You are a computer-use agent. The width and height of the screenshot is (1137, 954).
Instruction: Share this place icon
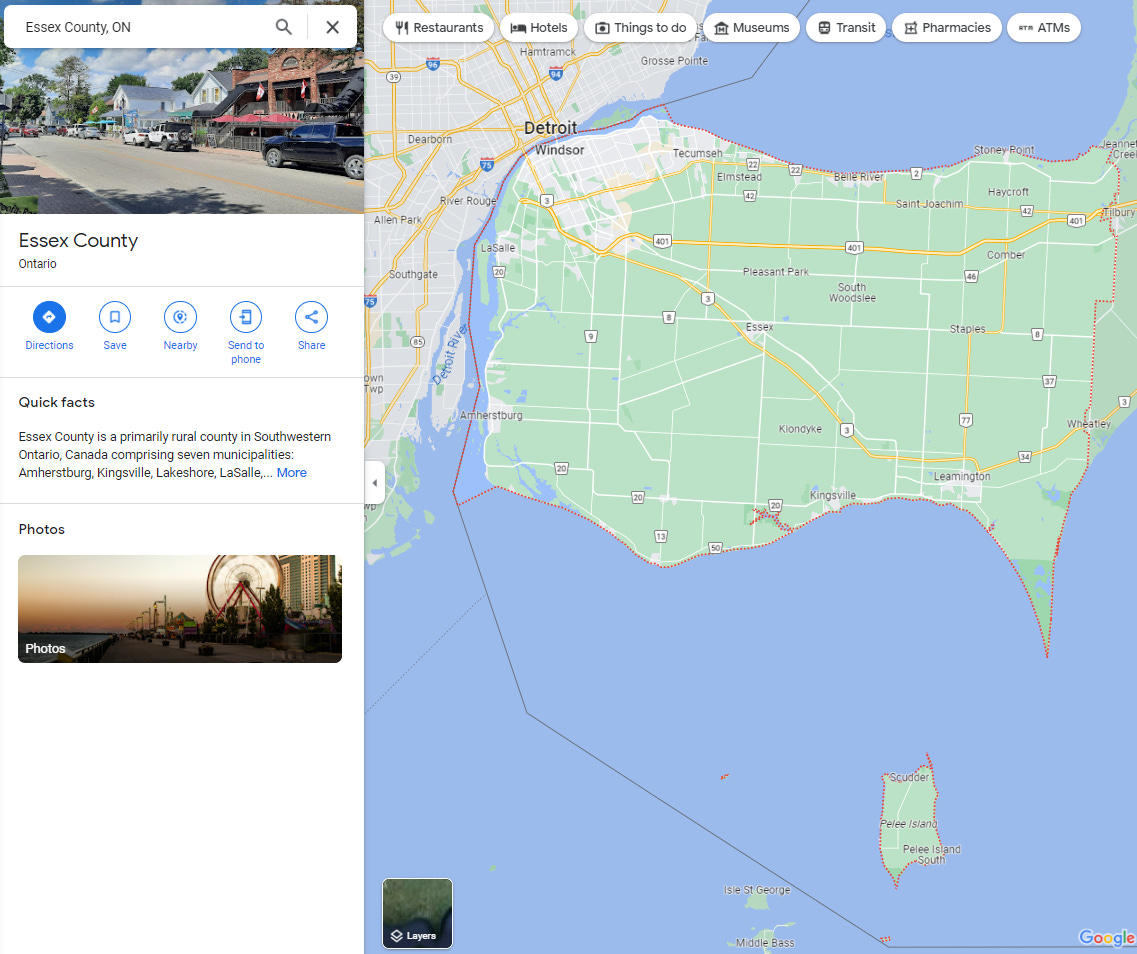311,317
